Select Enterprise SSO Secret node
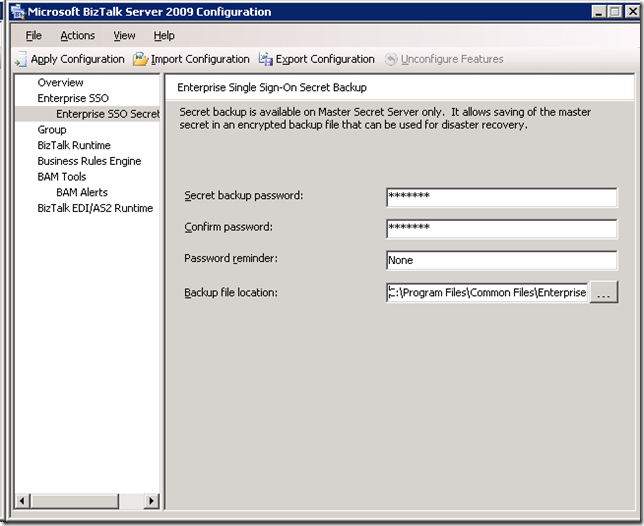 (108, 114)
